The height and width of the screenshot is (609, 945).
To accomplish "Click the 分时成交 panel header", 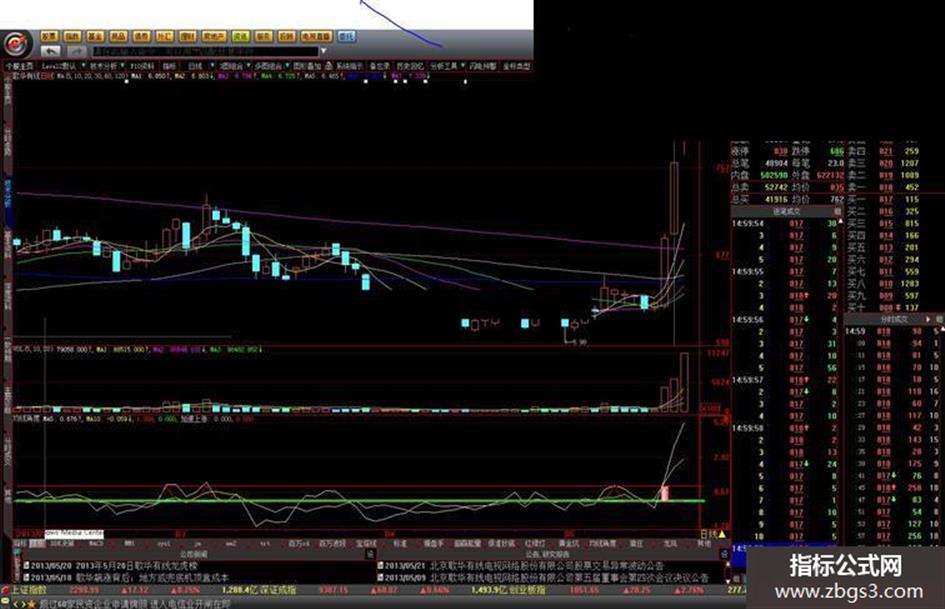I will point(894,319).
